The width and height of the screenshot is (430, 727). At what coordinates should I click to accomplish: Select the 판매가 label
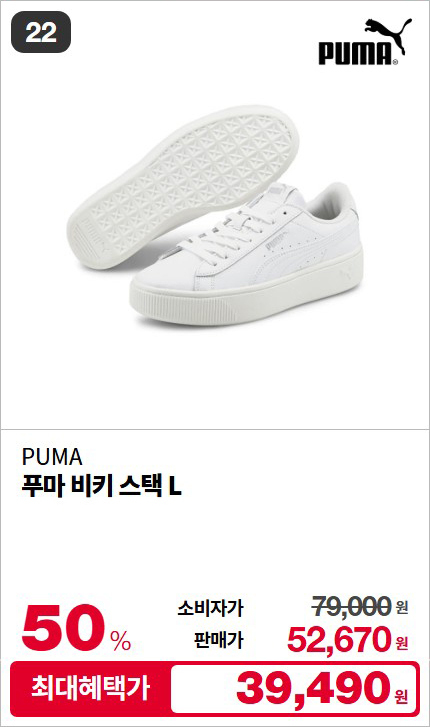tap(219, 640)
